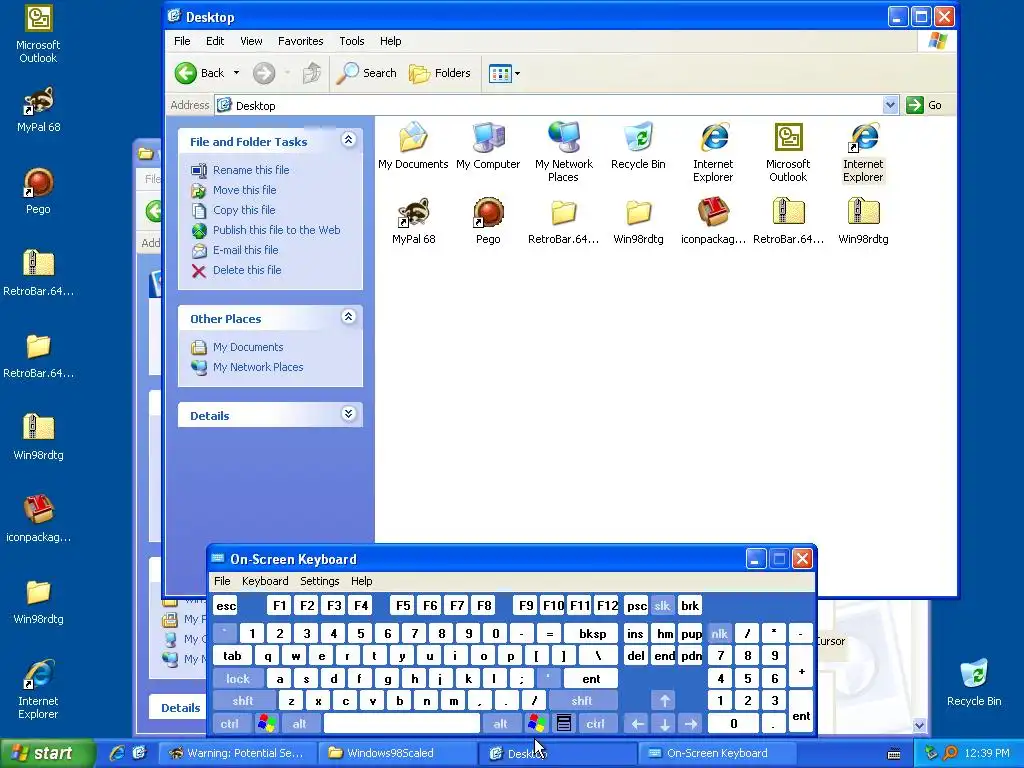Select Pego icon in Desktop window
Screen dimensions: 1024x768
point(488,213)
